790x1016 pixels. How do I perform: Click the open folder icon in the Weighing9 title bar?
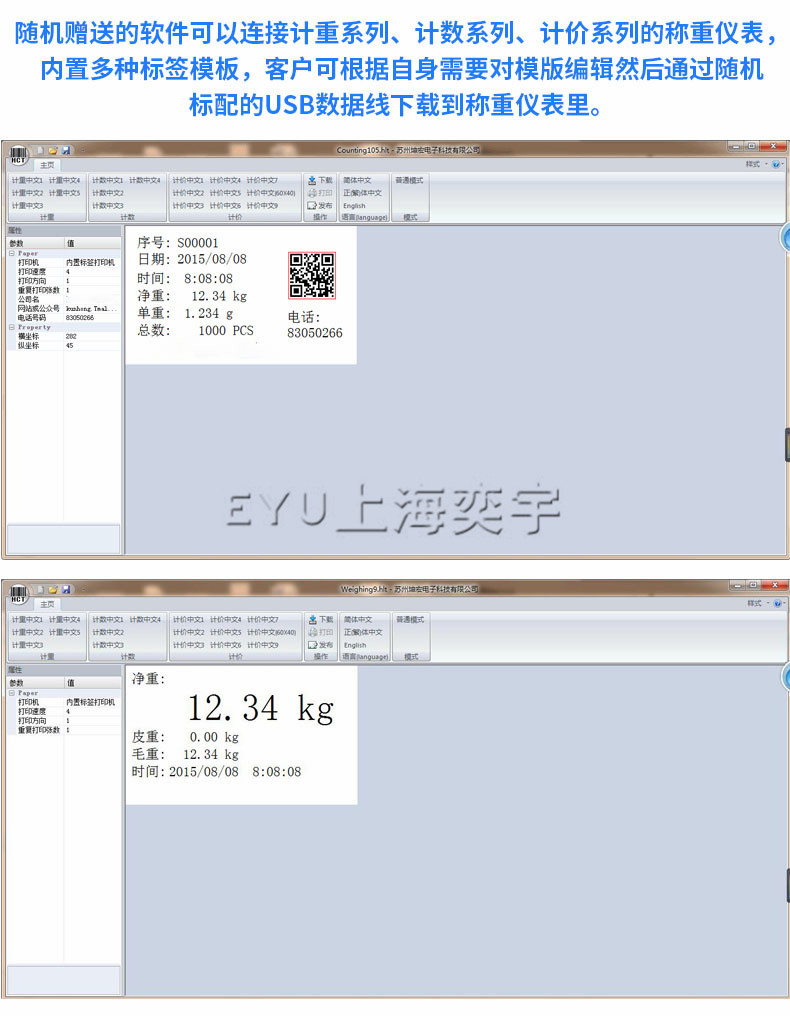click(x=53, y=590)
